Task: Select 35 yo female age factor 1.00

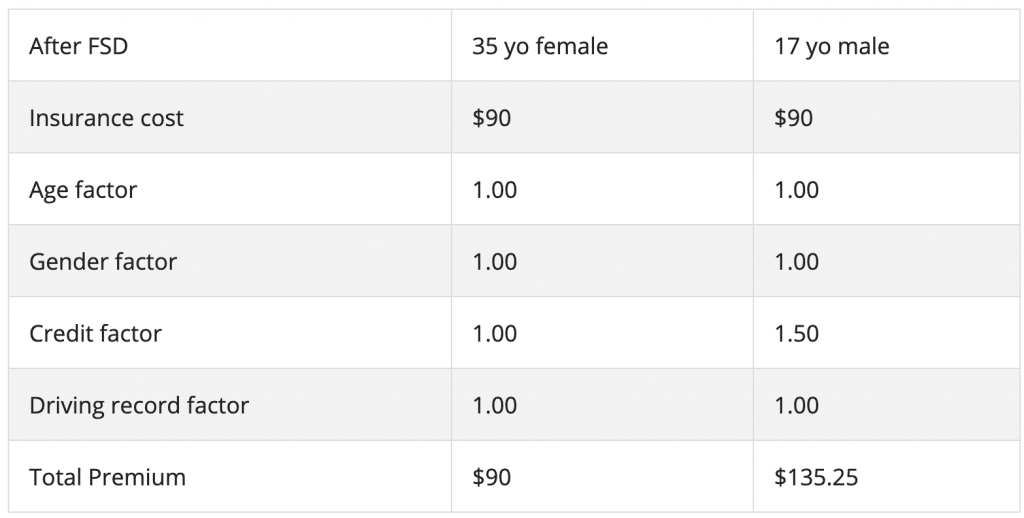Action: point(495,190)
